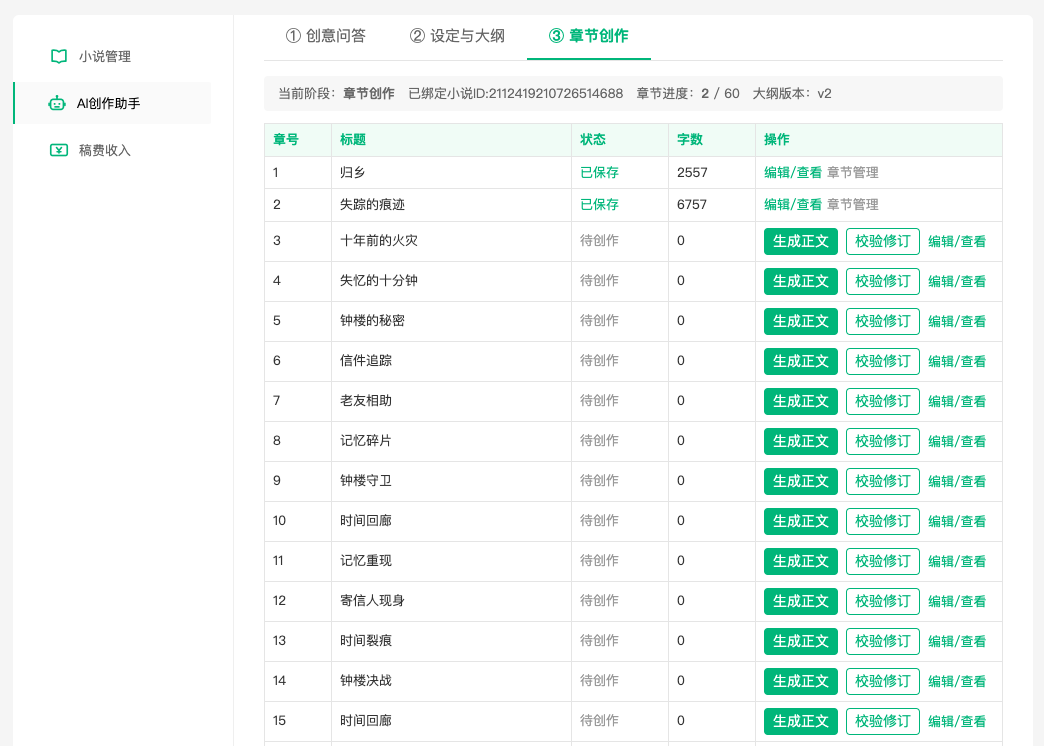The width and height of the screenshot is (1044, 746).
Task: Open 编辑/查看 for 十年前的火灾
Action: (x=957, y=241)
